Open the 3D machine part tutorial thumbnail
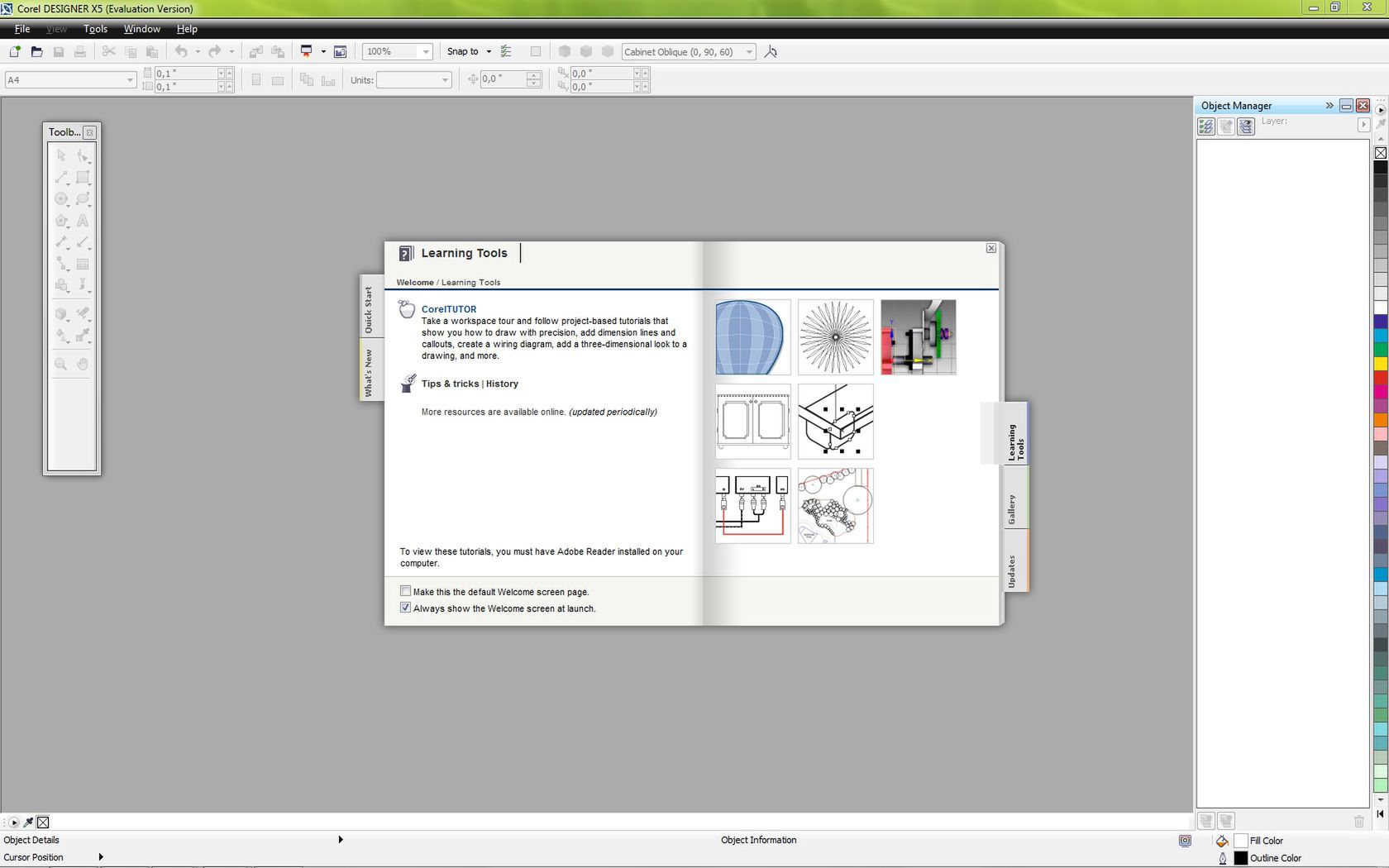 (x=919, y=337)
